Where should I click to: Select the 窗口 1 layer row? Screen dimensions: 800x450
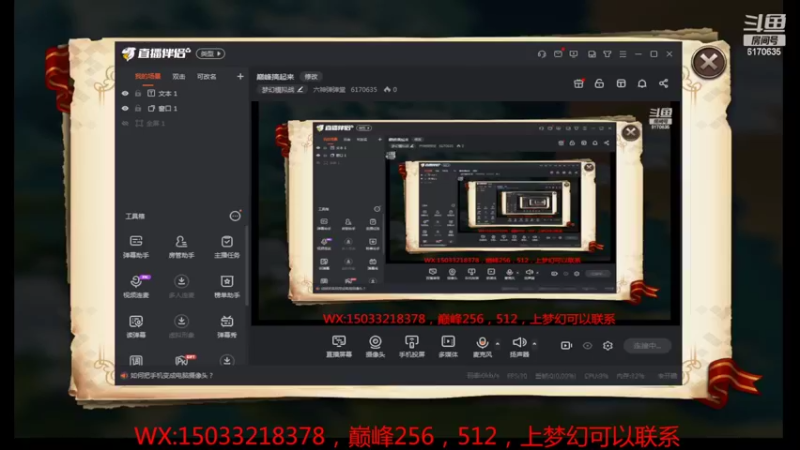181,108
